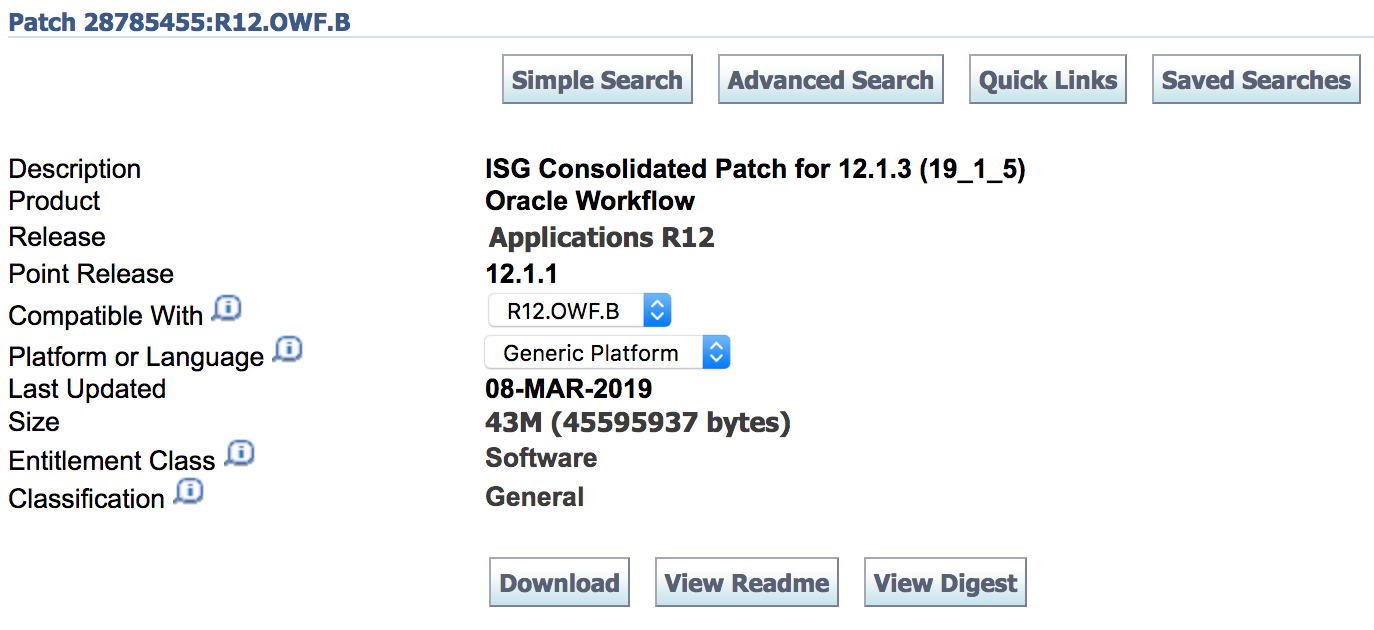This screenshot has width=1374, height=630.
Task: Open the Entitlement Class info icon
Action: click(x=239, y=454)
